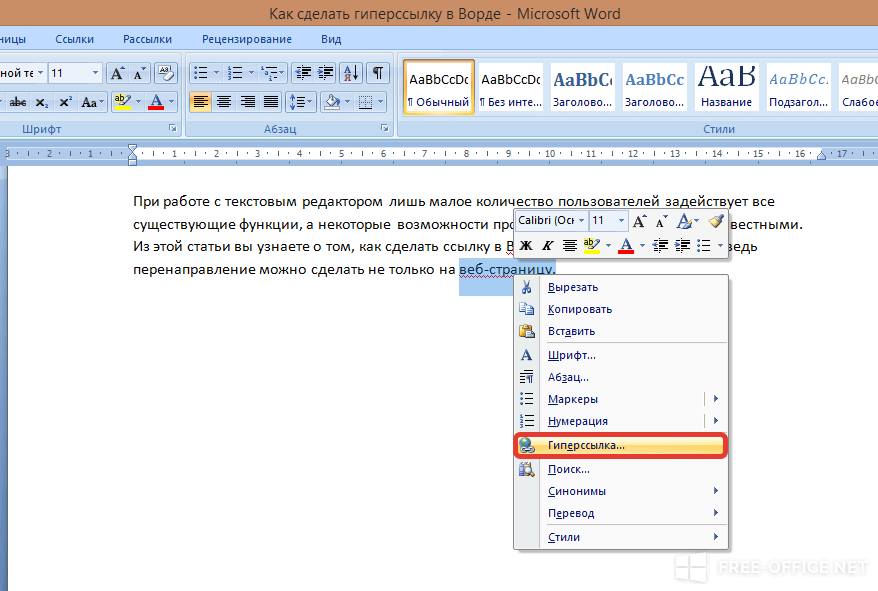Click the Sort icon in ribbon

(352, 73)
